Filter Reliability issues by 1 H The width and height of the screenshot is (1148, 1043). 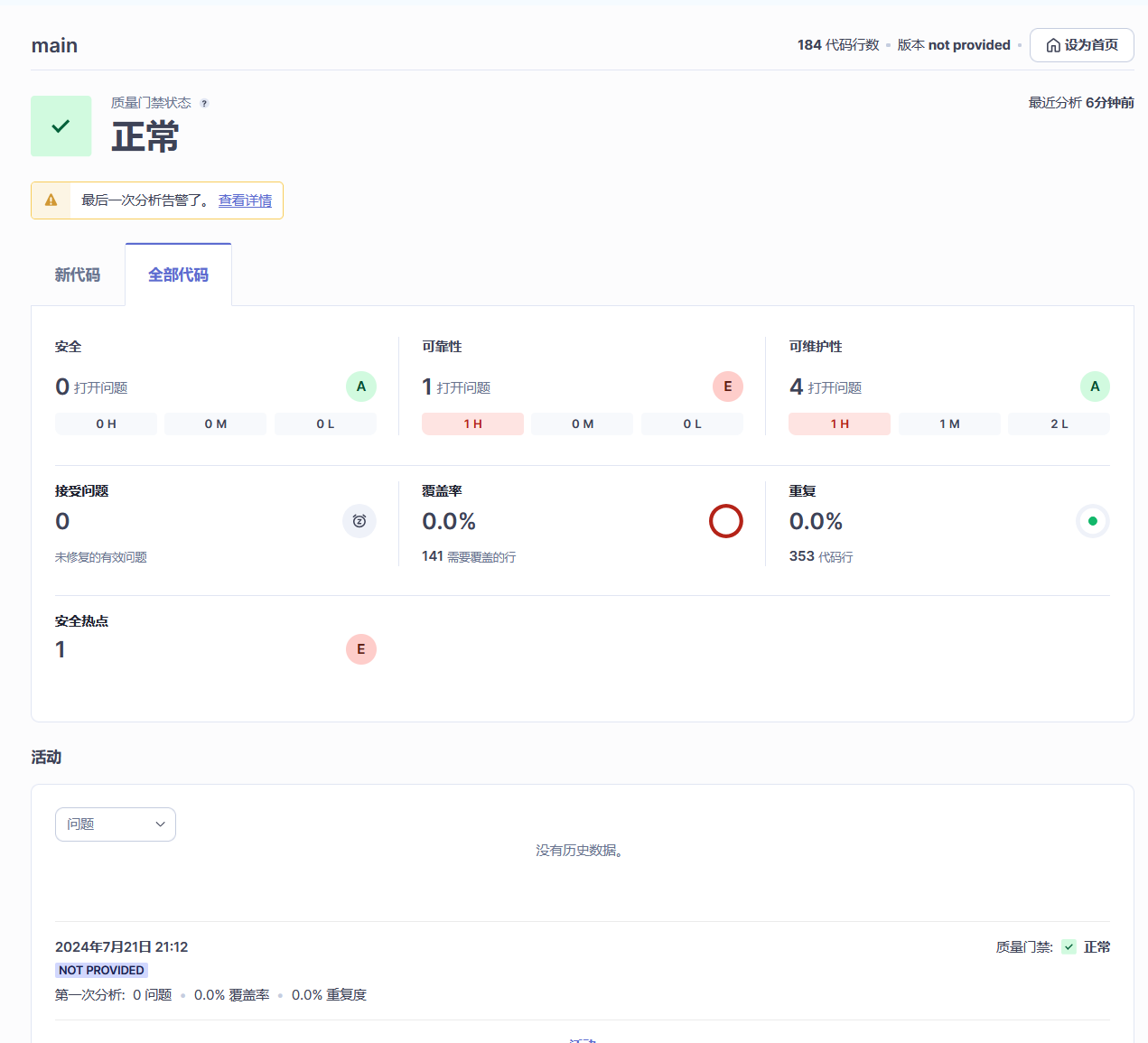pyautogui.click(x=472, y=424)
